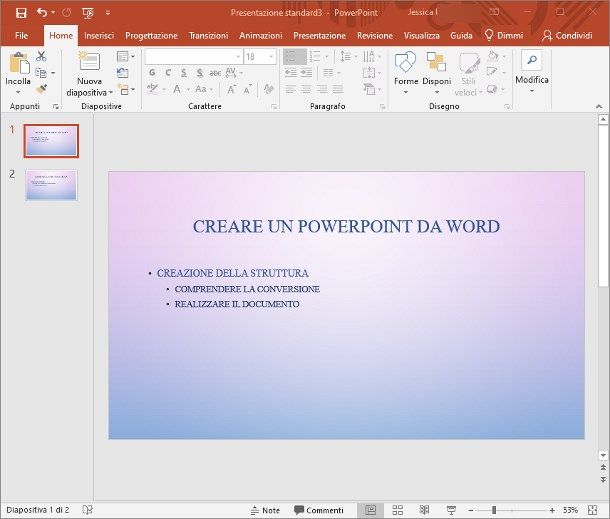Reset the slide layout icon
This screenshot has width=610, height=519.
[x=123, y=73]
